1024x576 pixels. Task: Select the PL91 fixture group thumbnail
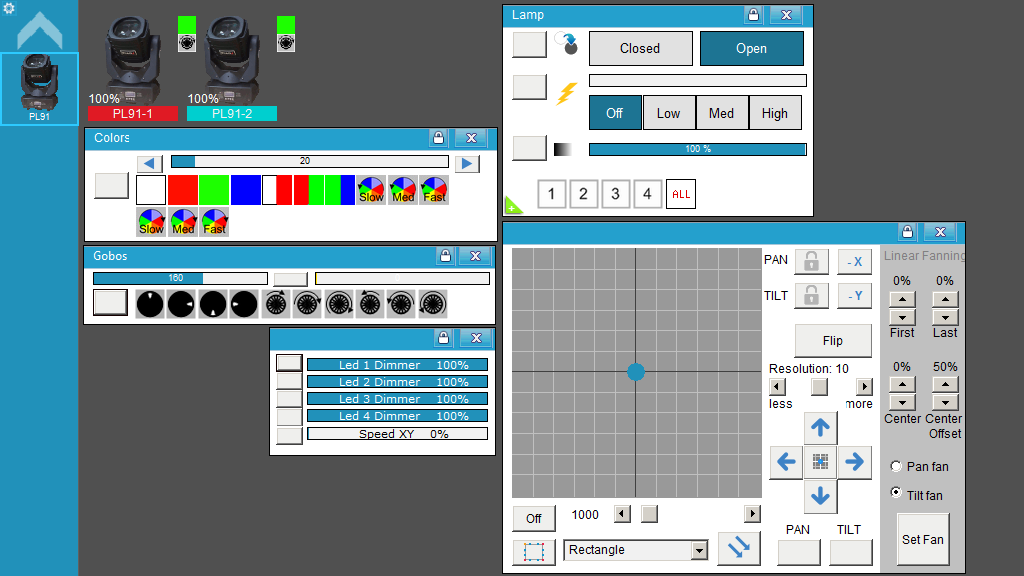(39, 88)
